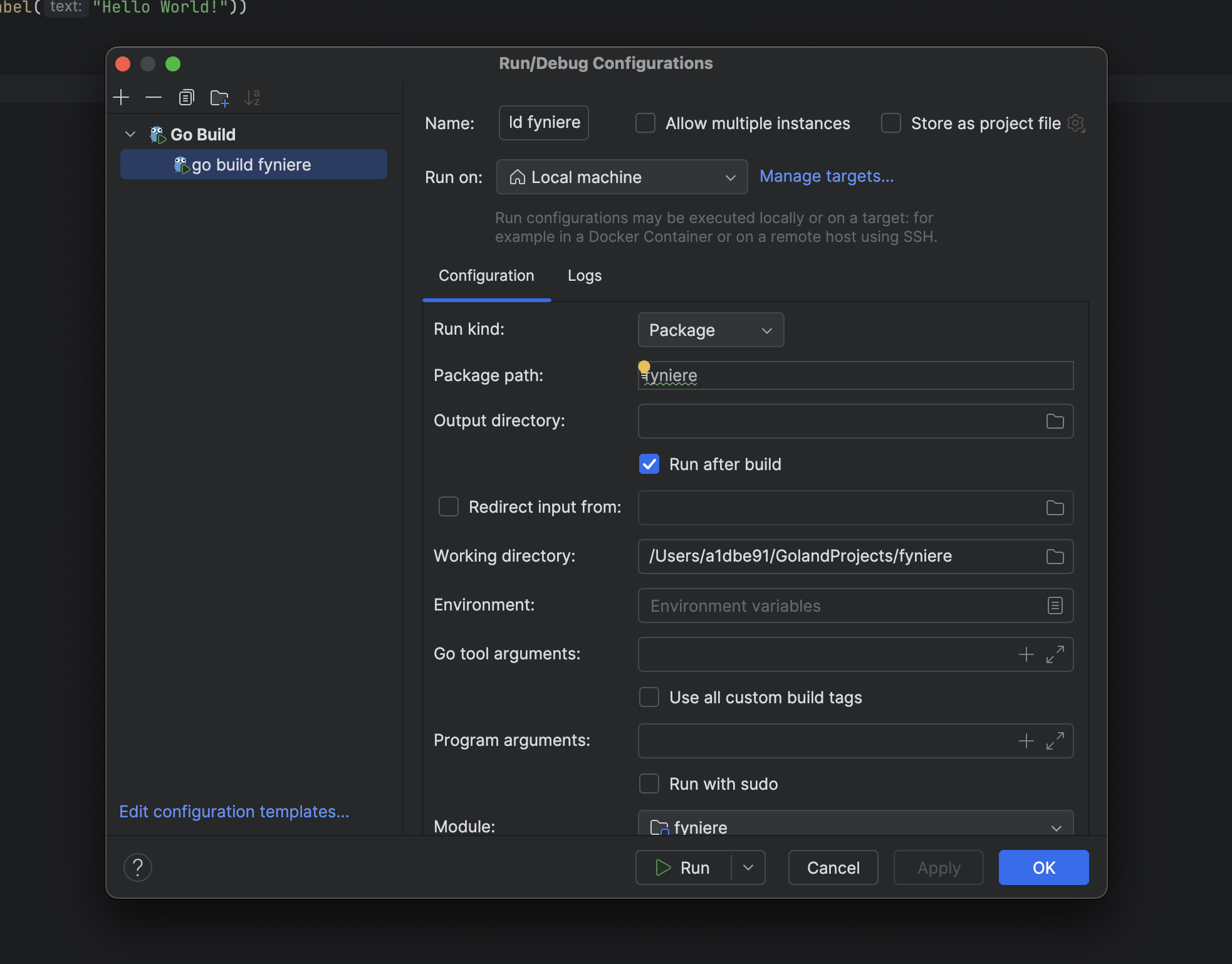Image resolution: width=1232 pixels, height=964 pixels.
Task: Copy the selected configuration
Action: pos(186,98)
